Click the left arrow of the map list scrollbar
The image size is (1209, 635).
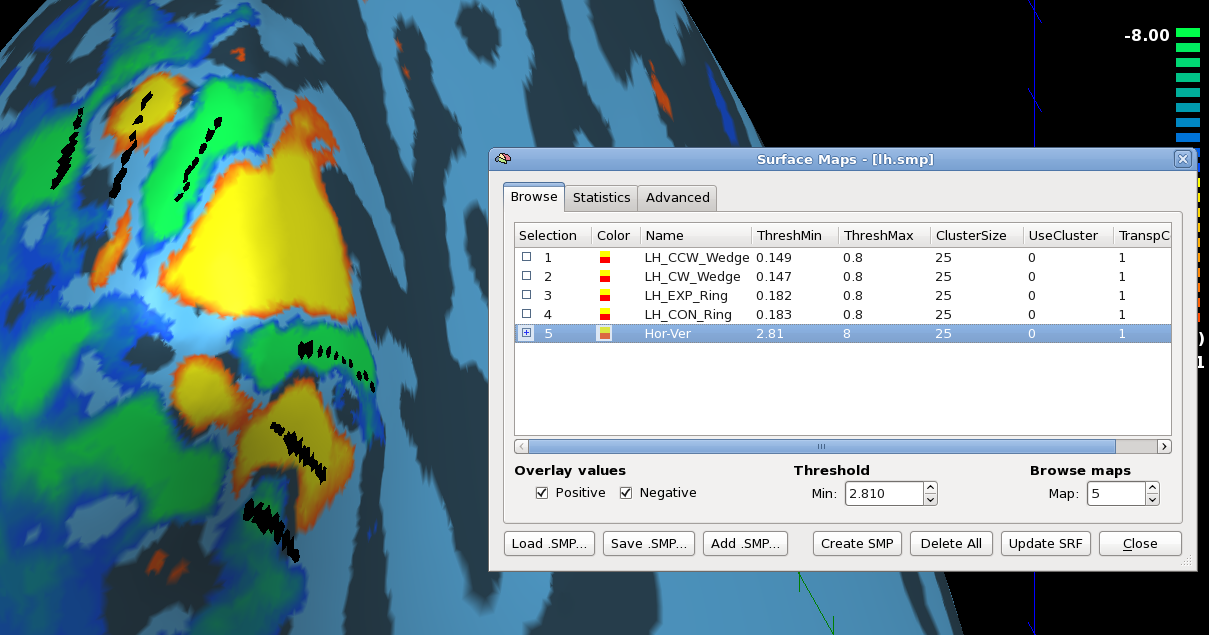(x=519, y=446)
